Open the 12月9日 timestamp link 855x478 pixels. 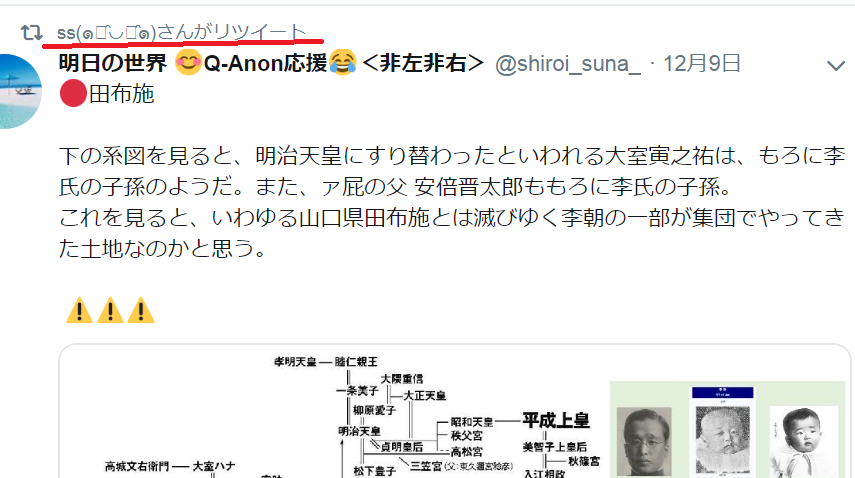click(701, 64)
